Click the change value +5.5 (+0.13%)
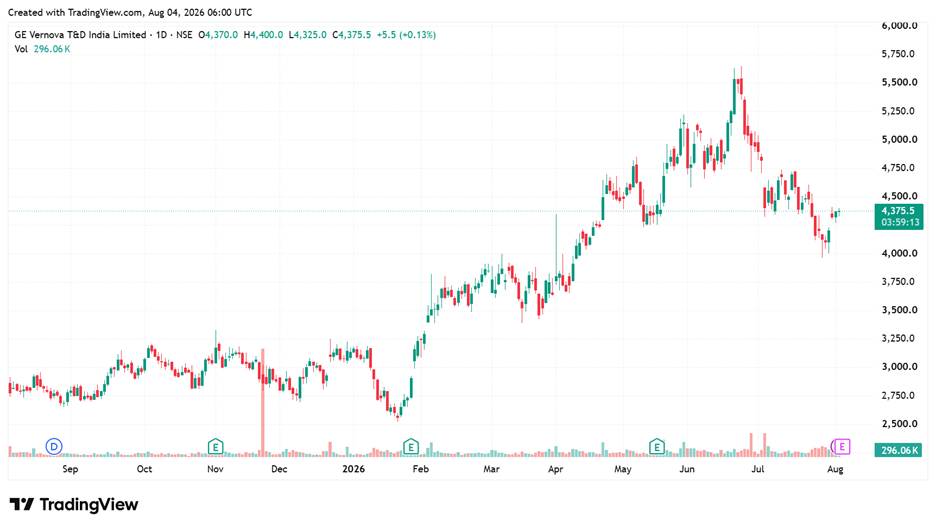 click(406, 35)
